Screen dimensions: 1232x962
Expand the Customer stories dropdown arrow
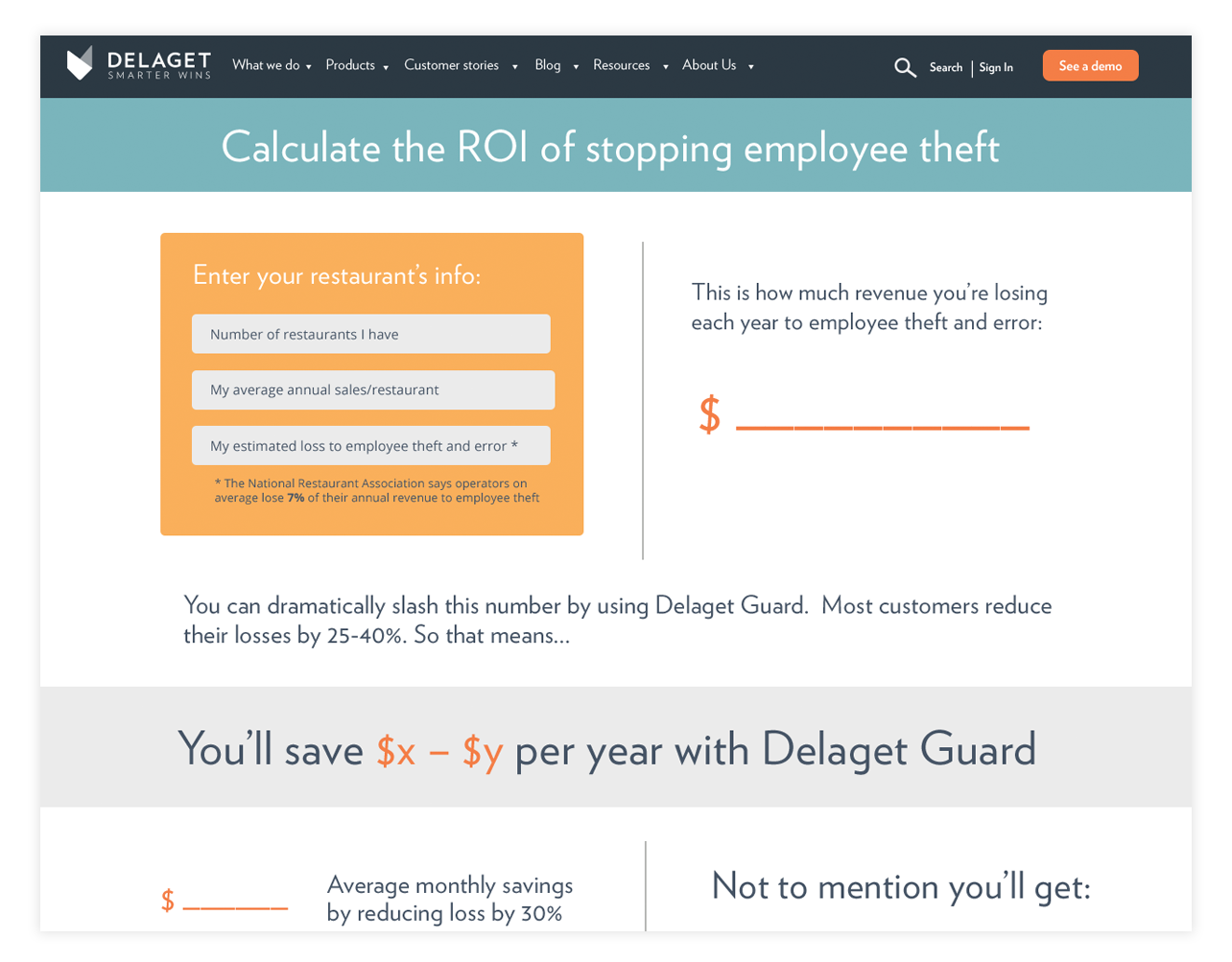515,67
